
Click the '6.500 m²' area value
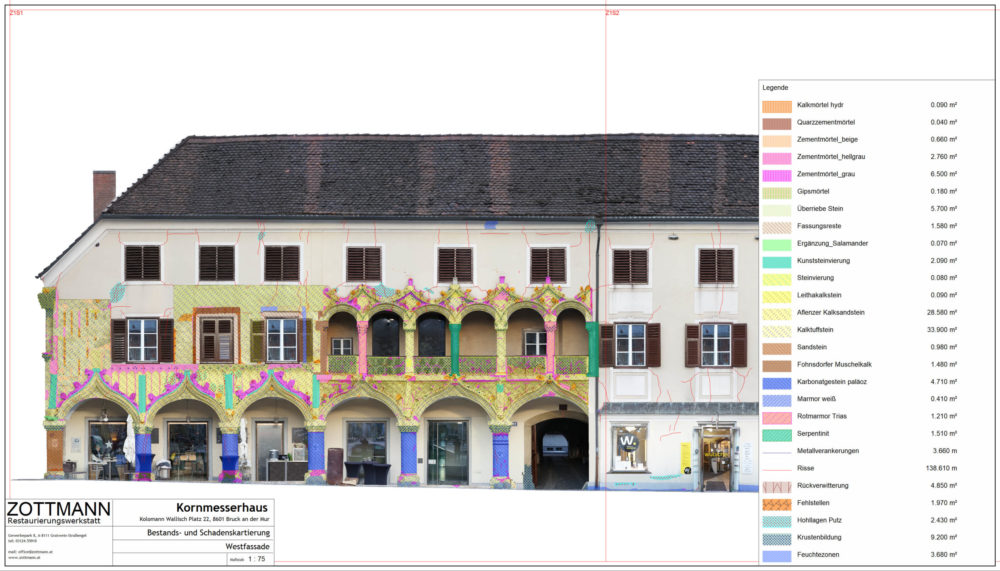[x=944, y=174]
